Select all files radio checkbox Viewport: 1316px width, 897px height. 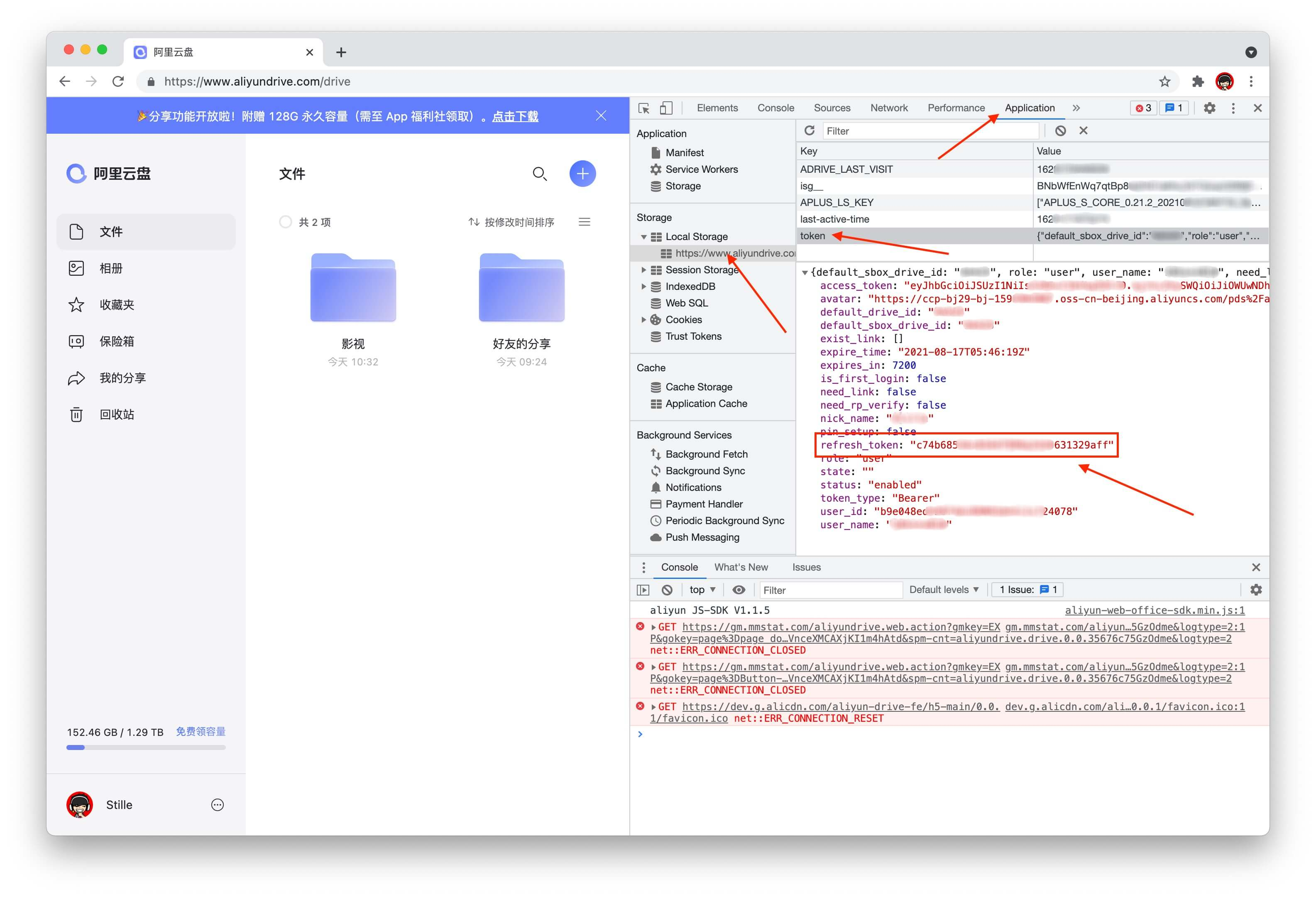pyautogui.click(x=285, y=222)
